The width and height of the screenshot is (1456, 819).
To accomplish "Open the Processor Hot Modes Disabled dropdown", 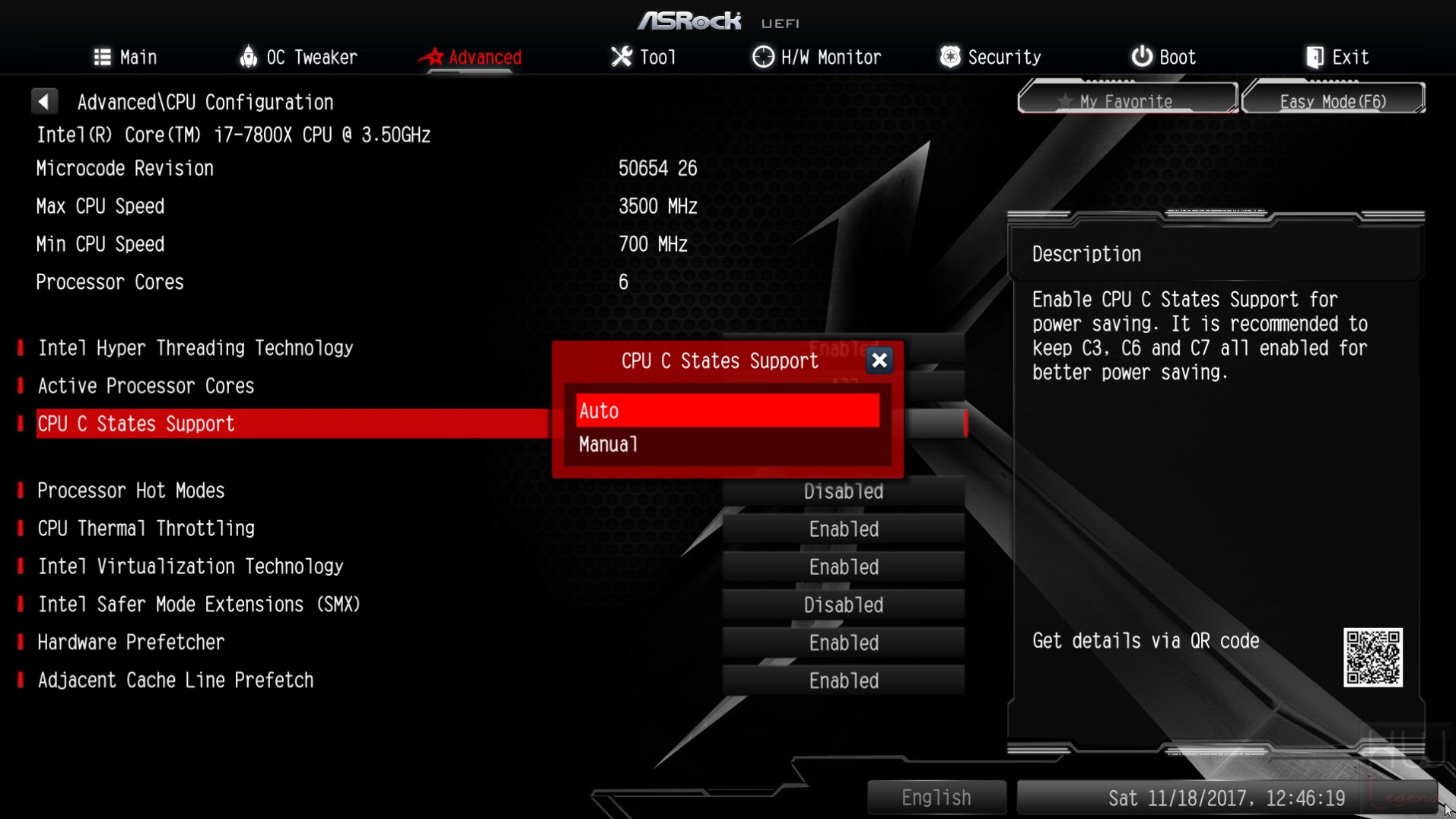I will (844, 491).
